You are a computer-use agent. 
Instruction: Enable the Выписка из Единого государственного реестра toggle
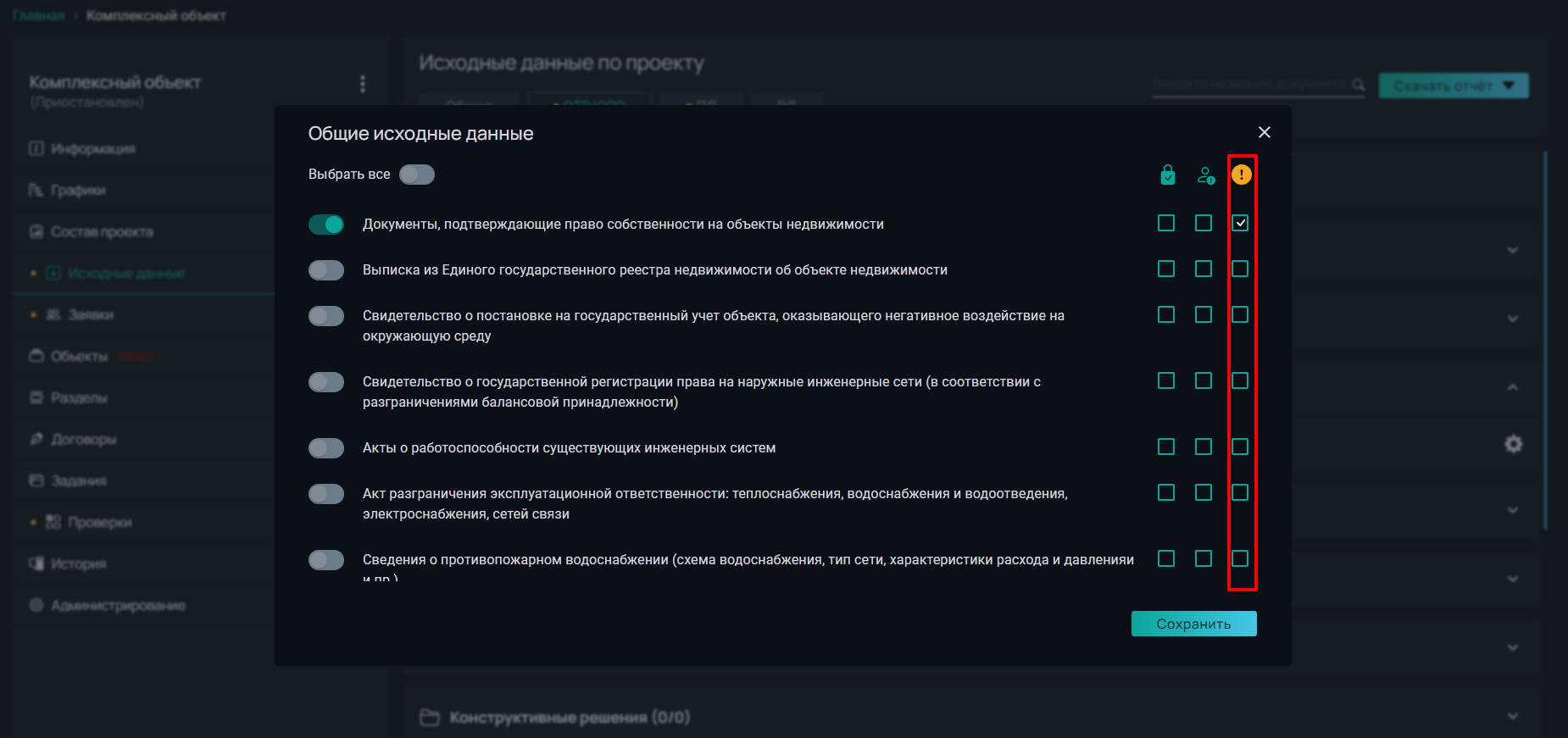coord(326,270)
